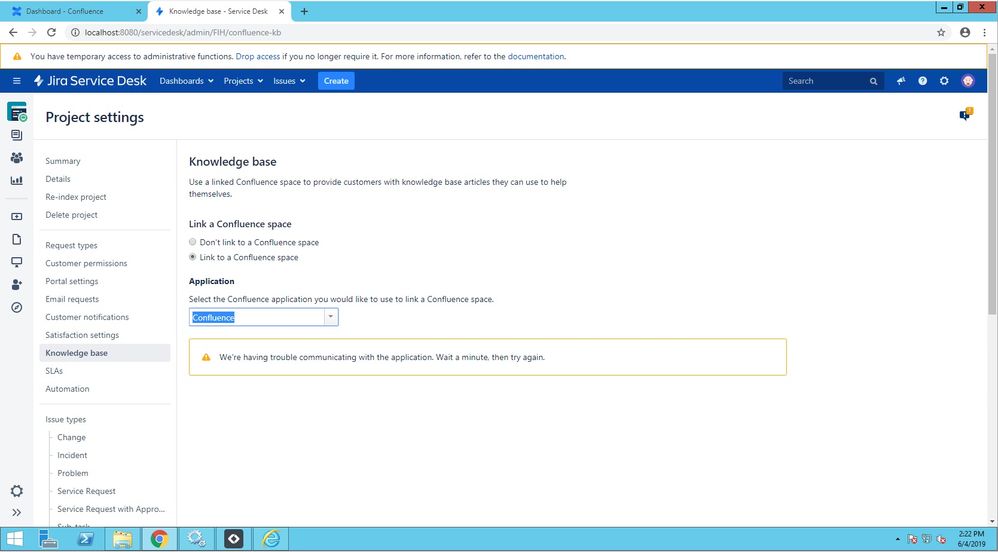Select the Problem issue type

point(73,473)
